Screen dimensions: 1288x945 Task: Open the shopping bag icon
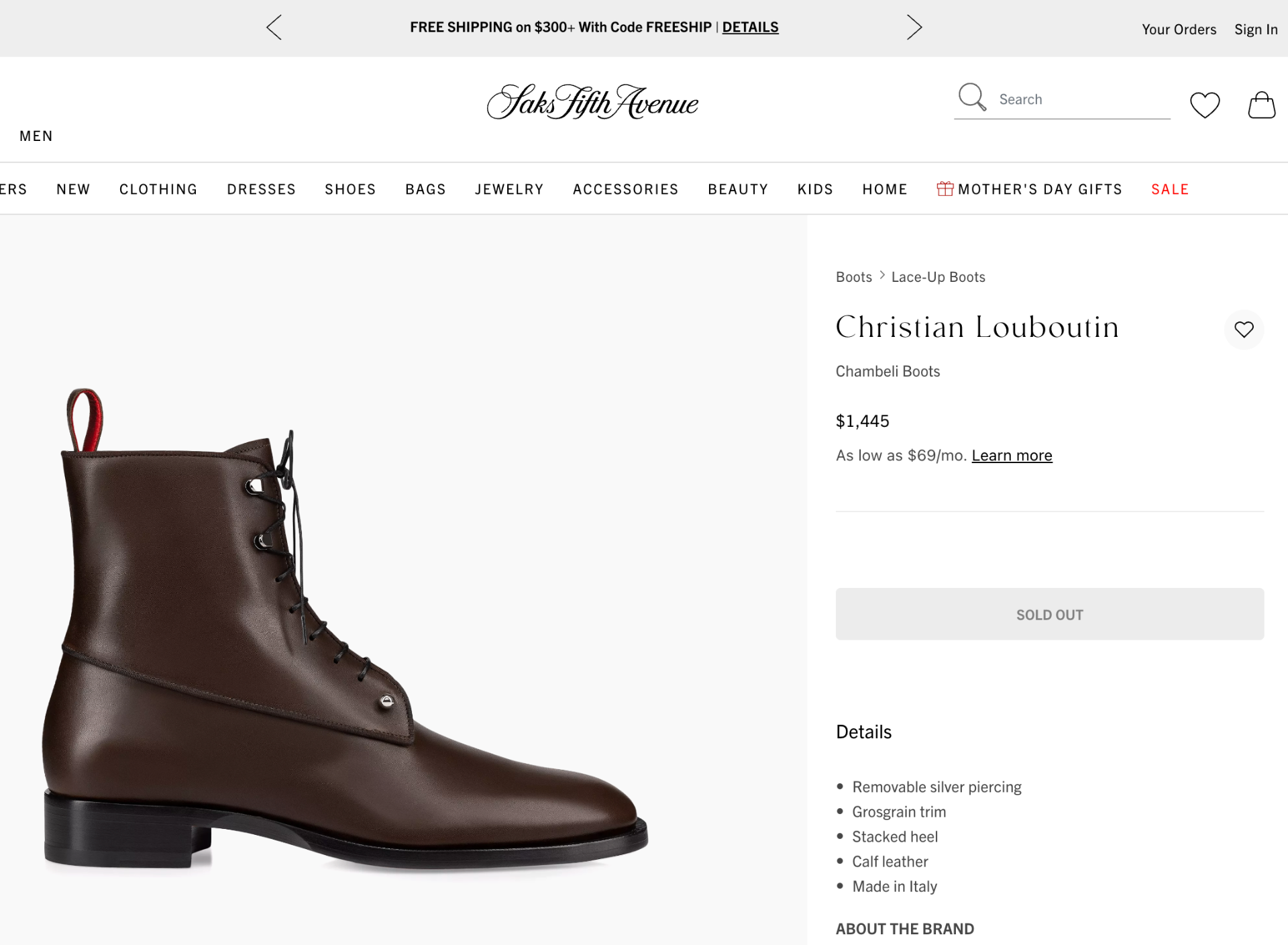click(x=1262, y=105)
